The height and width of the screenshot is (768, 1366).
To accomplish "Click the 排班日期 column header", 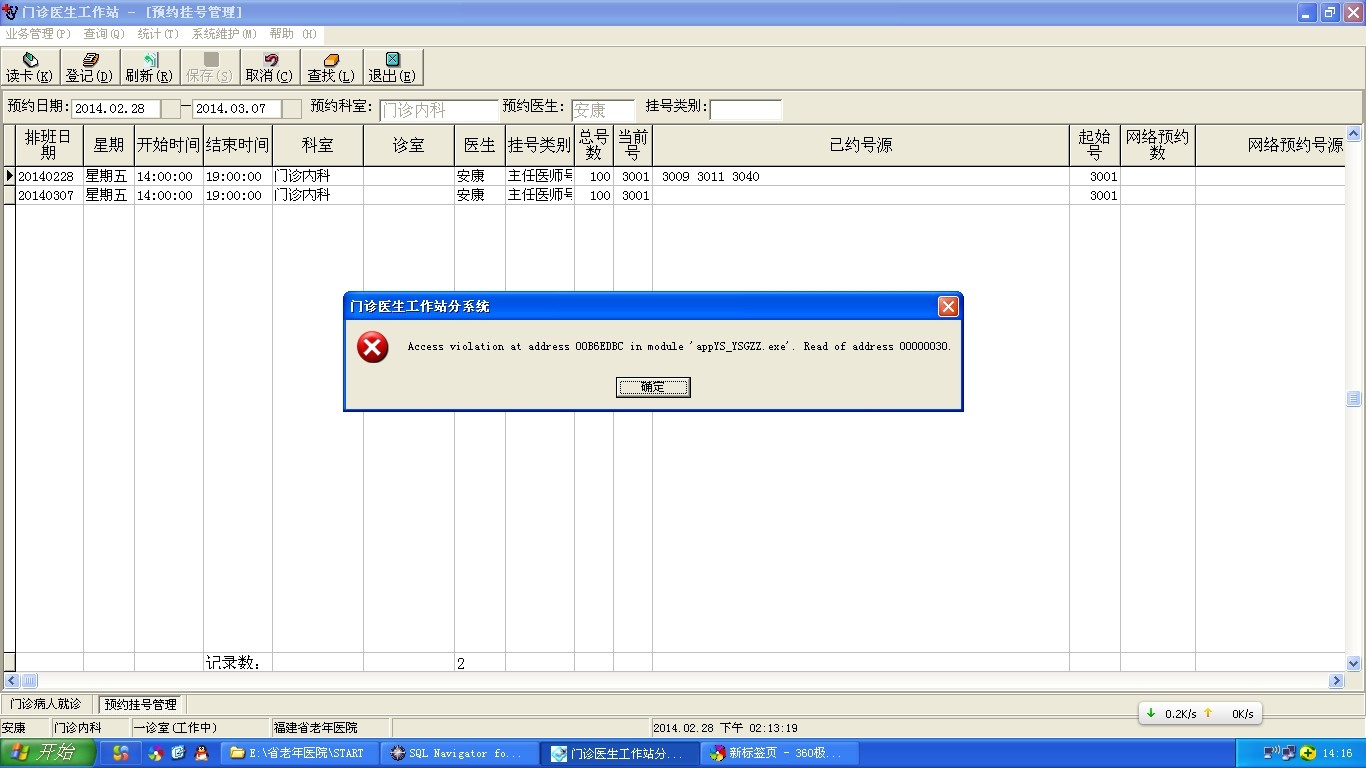I will click(49, 145).
